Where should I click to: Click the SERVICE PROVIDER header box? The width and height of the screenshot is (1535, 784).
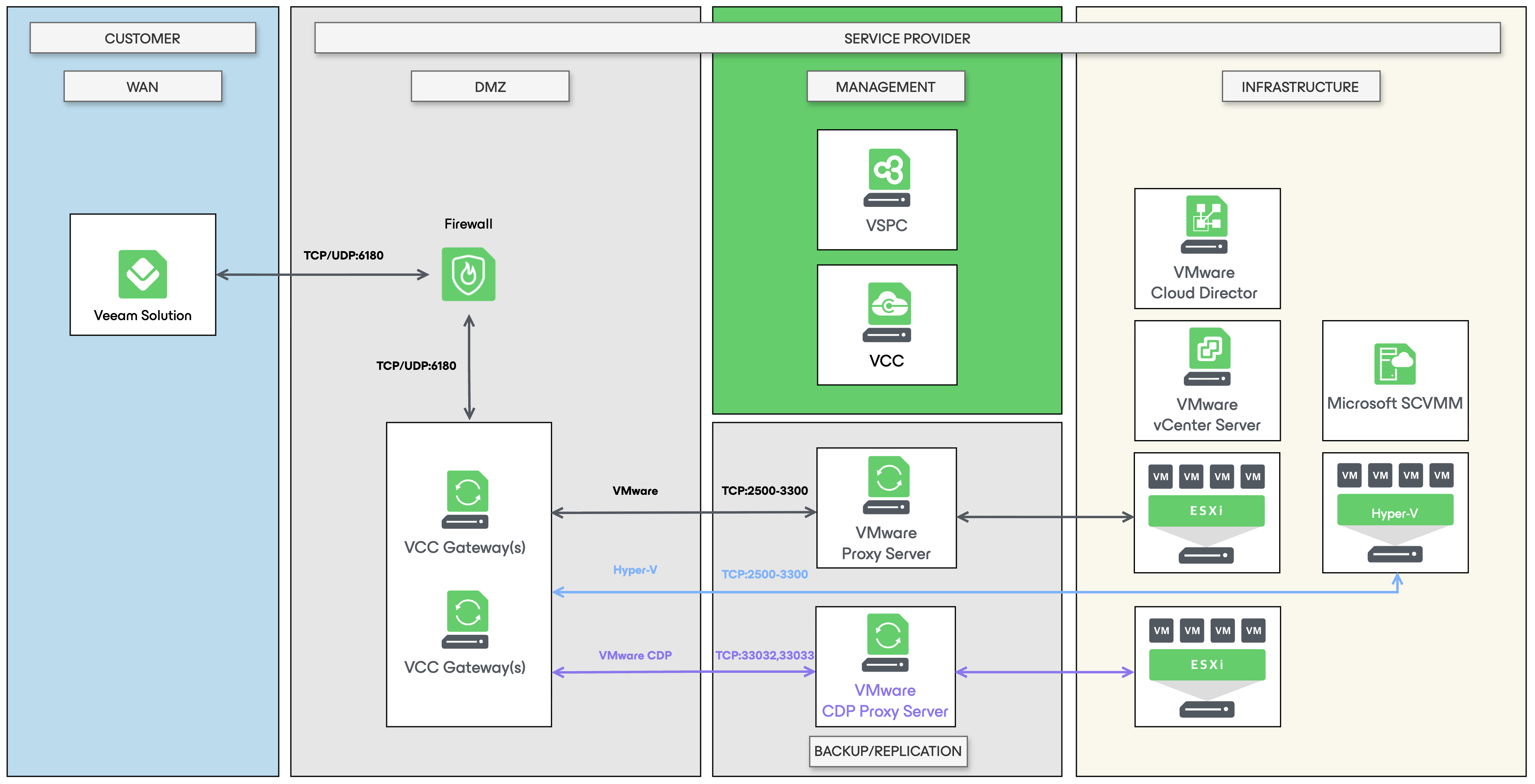[x=908, y=38]
